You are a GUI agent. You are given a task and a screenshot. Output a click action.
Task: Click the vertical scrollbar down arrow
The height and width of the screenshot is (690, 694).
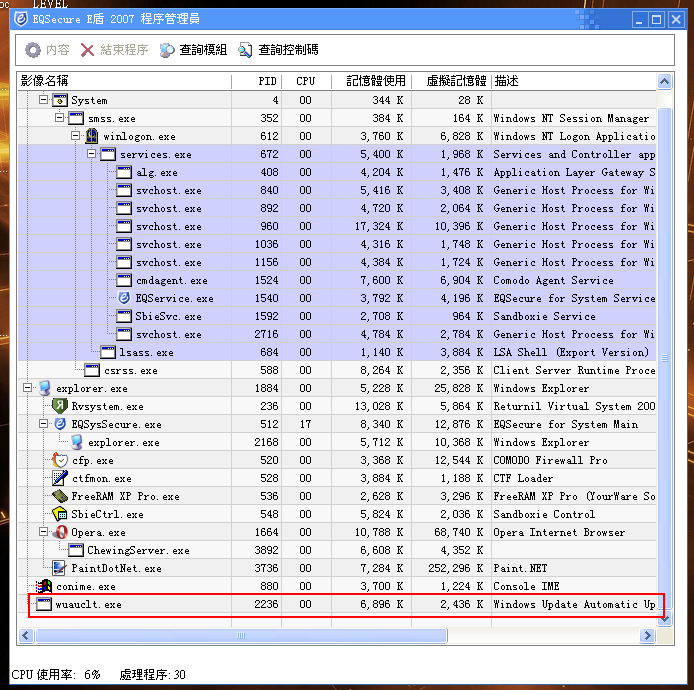click(x=664, y=618)
